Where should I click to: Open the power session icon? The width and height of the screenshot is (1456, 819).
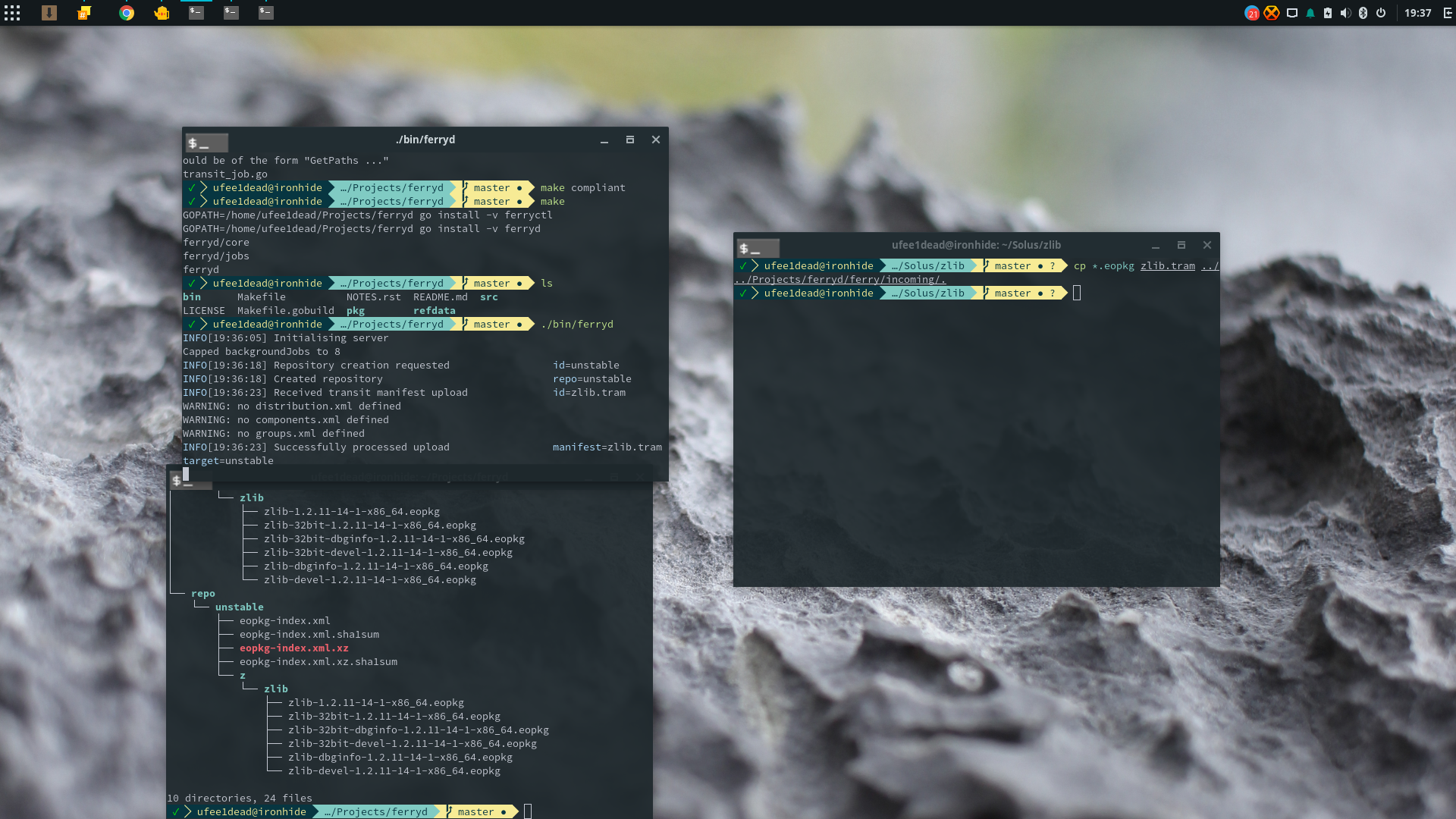pyautogui.click(x=1381, y=13)
